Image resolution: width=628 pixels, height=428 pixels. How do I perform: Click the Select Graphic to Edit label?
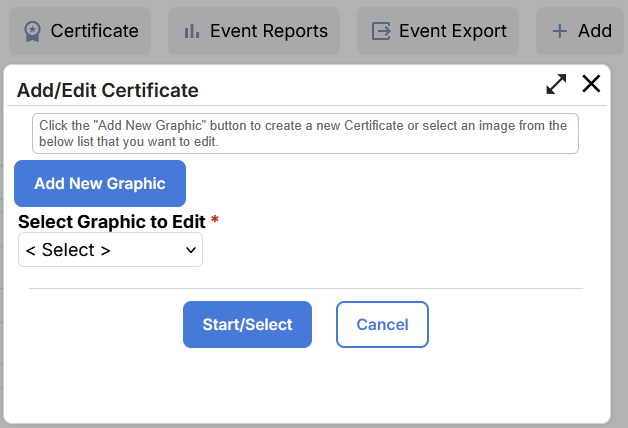112,222
